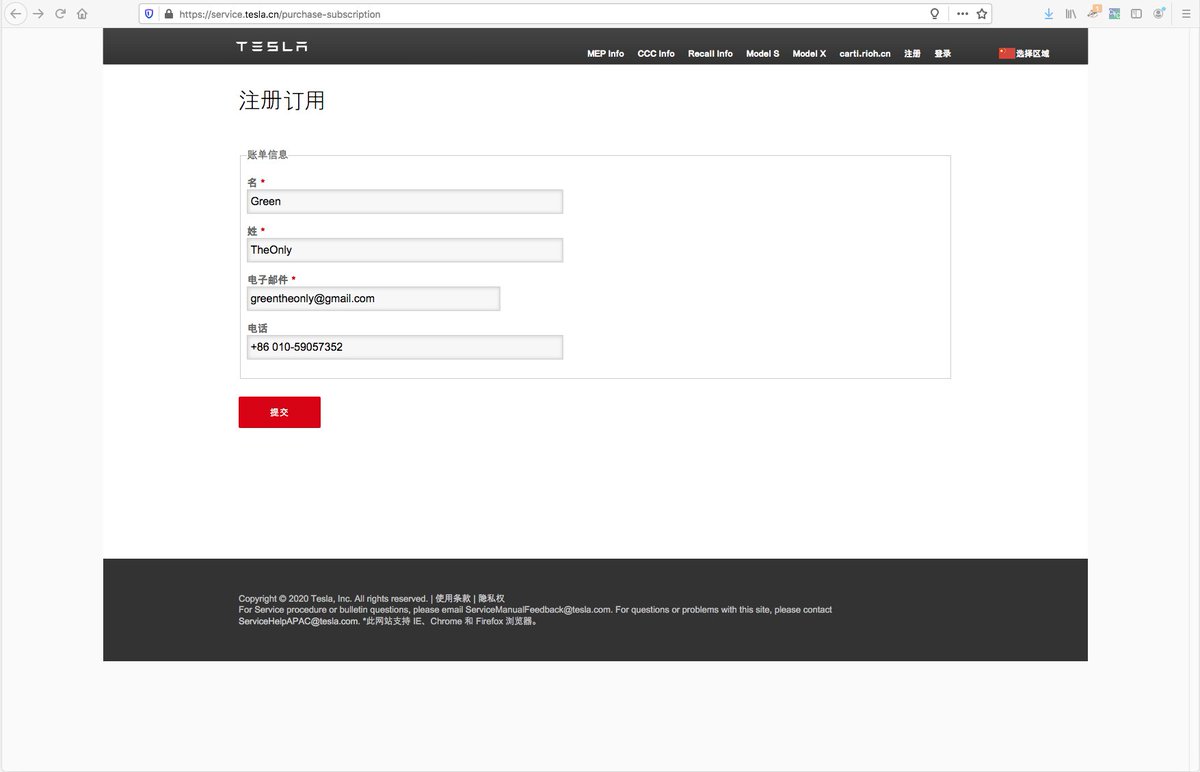Open the browser home page icon
This screenshot has height=772, width=1200.
(x=82, y=14)
